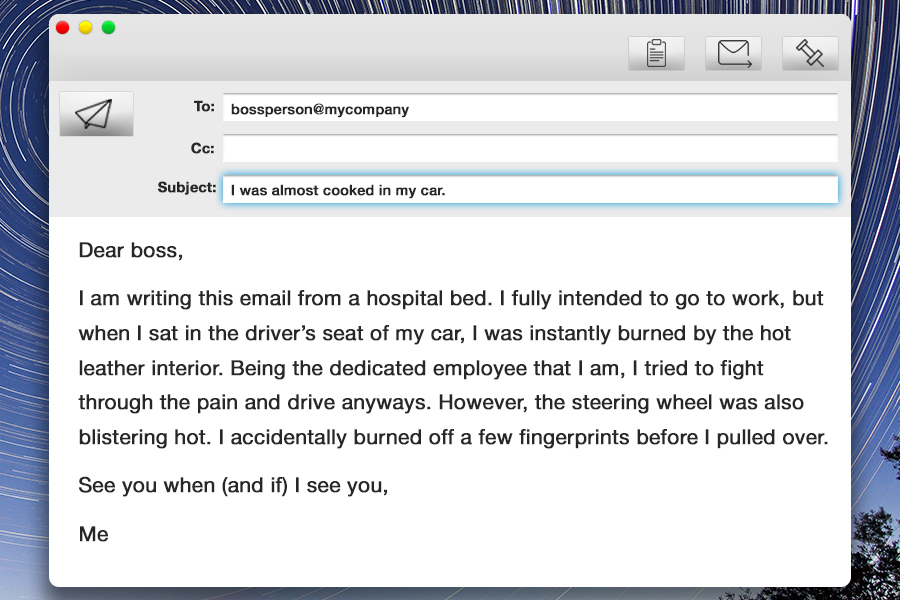Click the 'To:' label
The width and height of the screenshot is (900, 600).
coord(204,107)
